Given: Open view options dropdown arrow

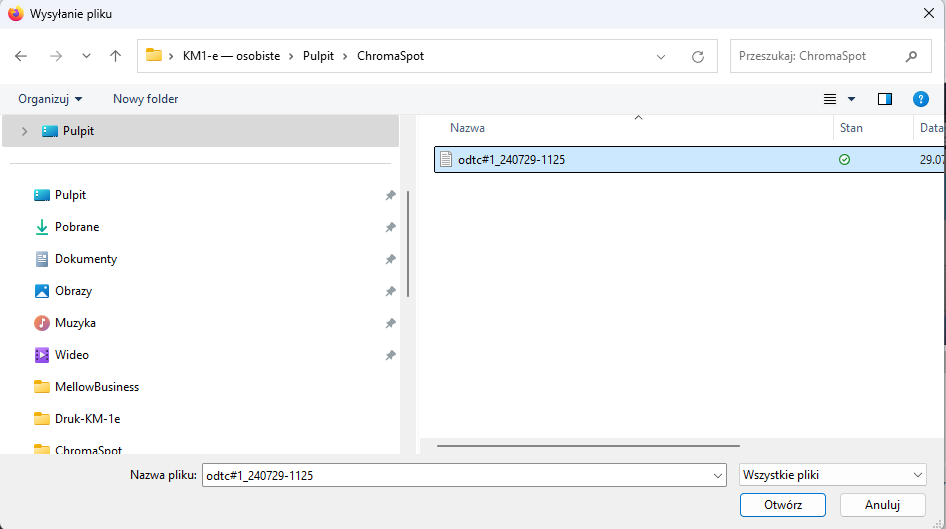Looking at the screenshot, I should click(x=851, y=99).
